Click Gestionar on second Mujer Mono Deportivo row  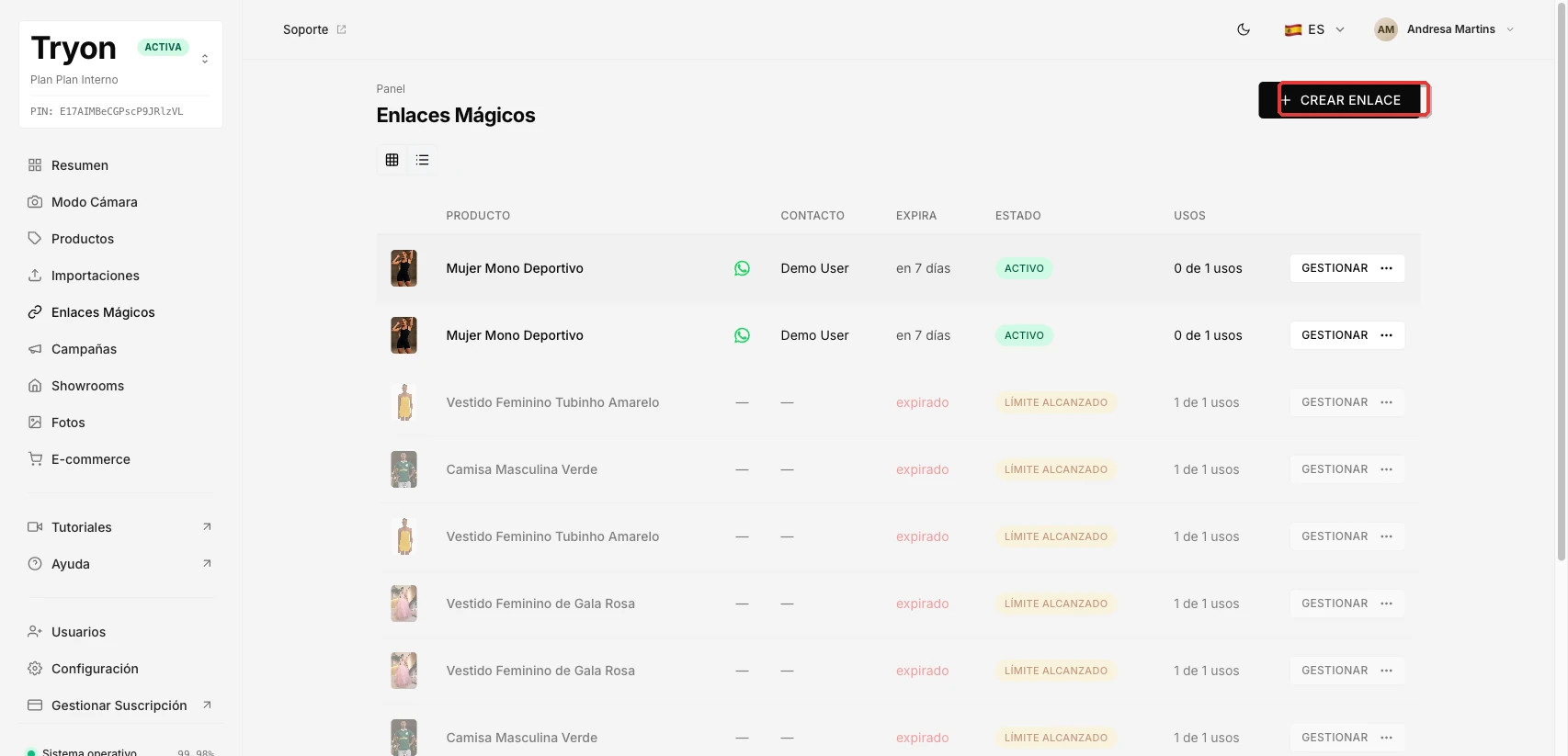click(1346, 335)
